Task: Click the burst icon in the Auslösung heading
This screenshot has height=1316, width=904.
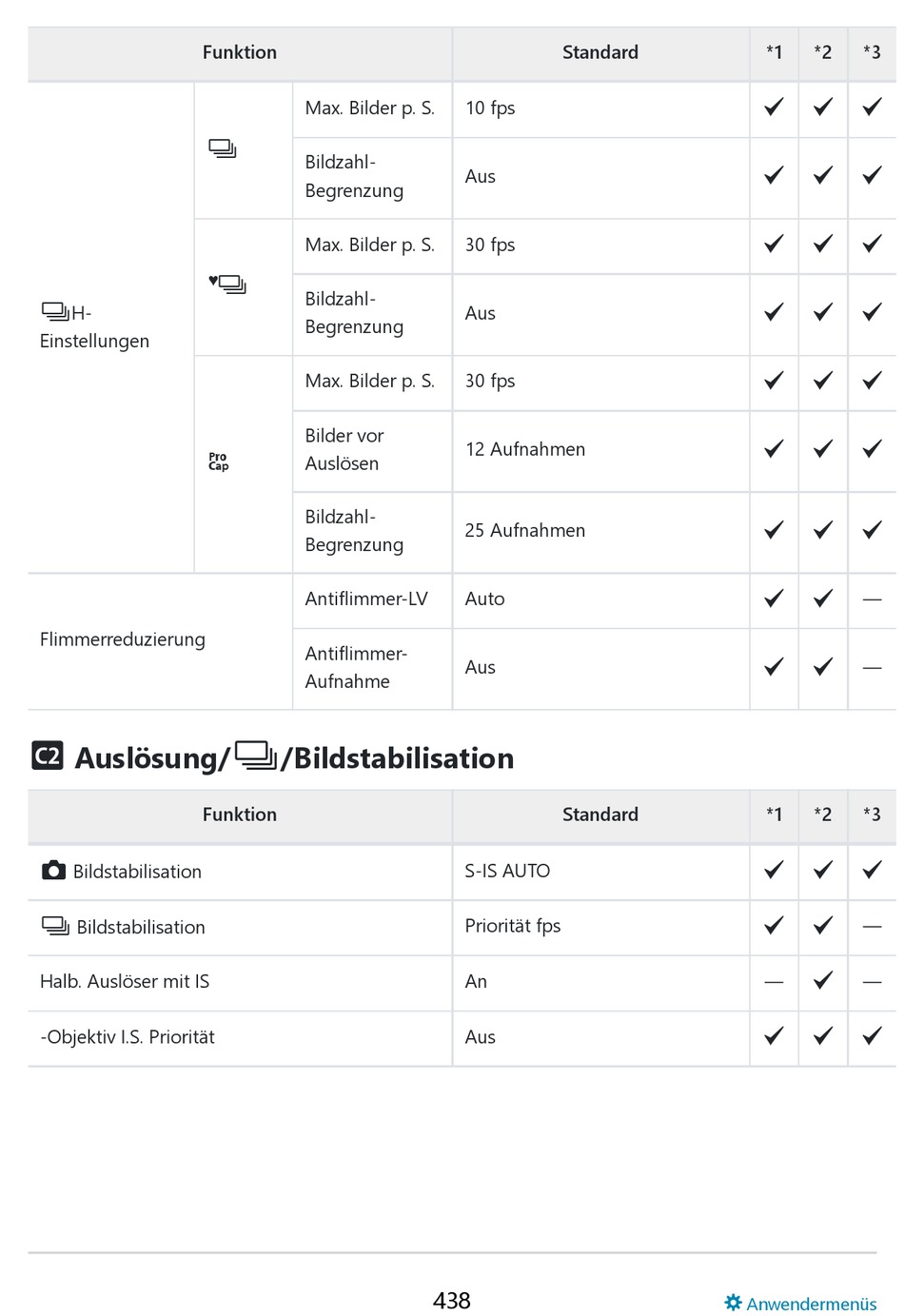Action: pos(255,756)
